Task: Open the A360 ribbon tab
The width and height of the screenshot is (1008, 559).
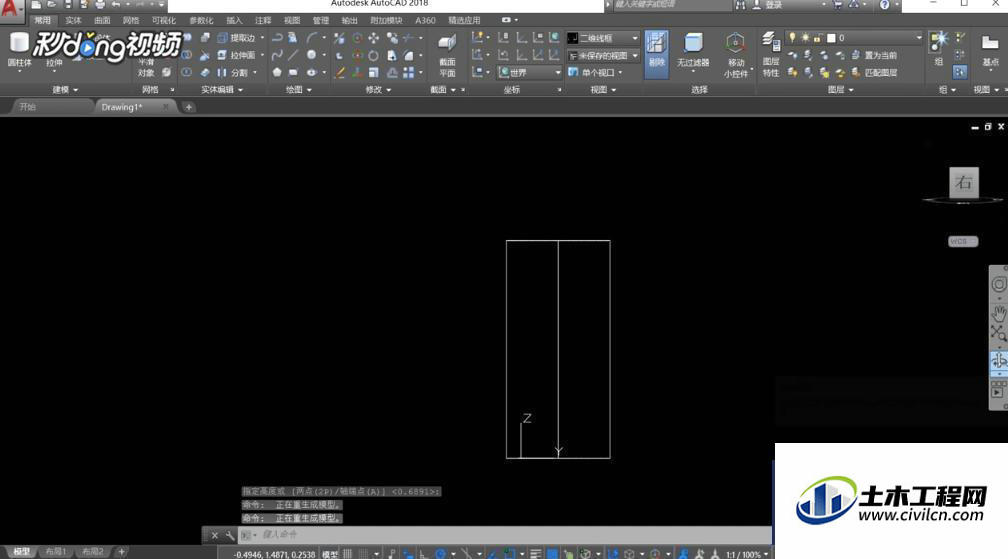Action: pyautogui.click(x=425, y=21)
